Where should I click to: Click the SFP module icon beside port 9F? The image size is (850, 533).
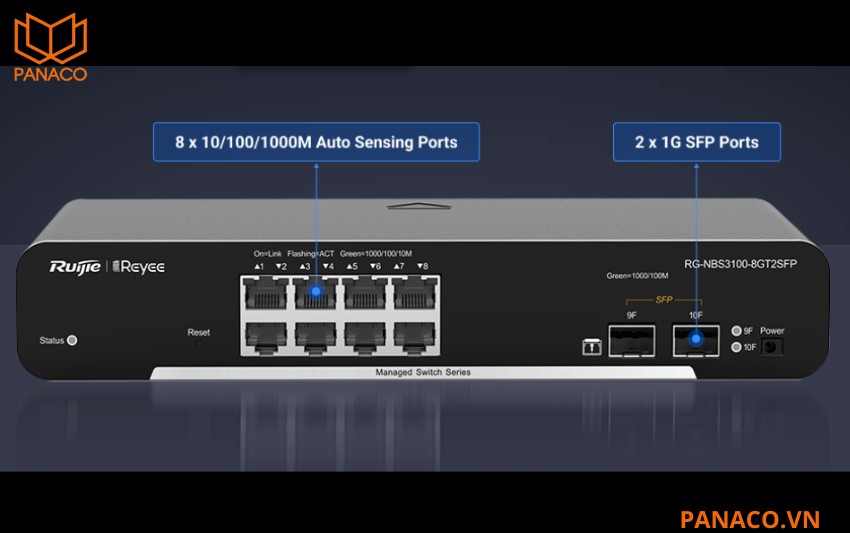pos(591,346)
